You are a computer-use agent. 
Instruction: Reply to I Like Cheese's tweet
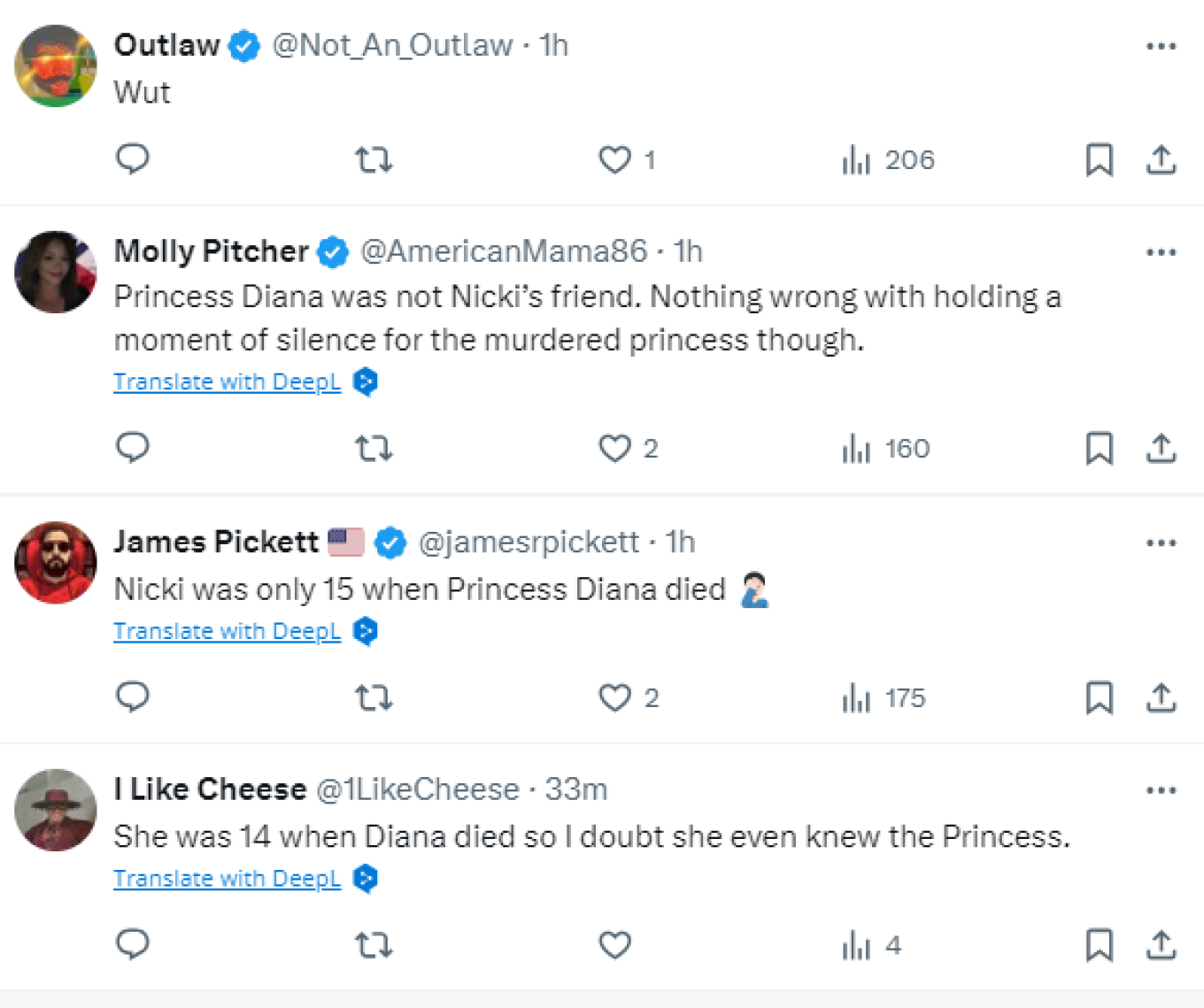133,944
